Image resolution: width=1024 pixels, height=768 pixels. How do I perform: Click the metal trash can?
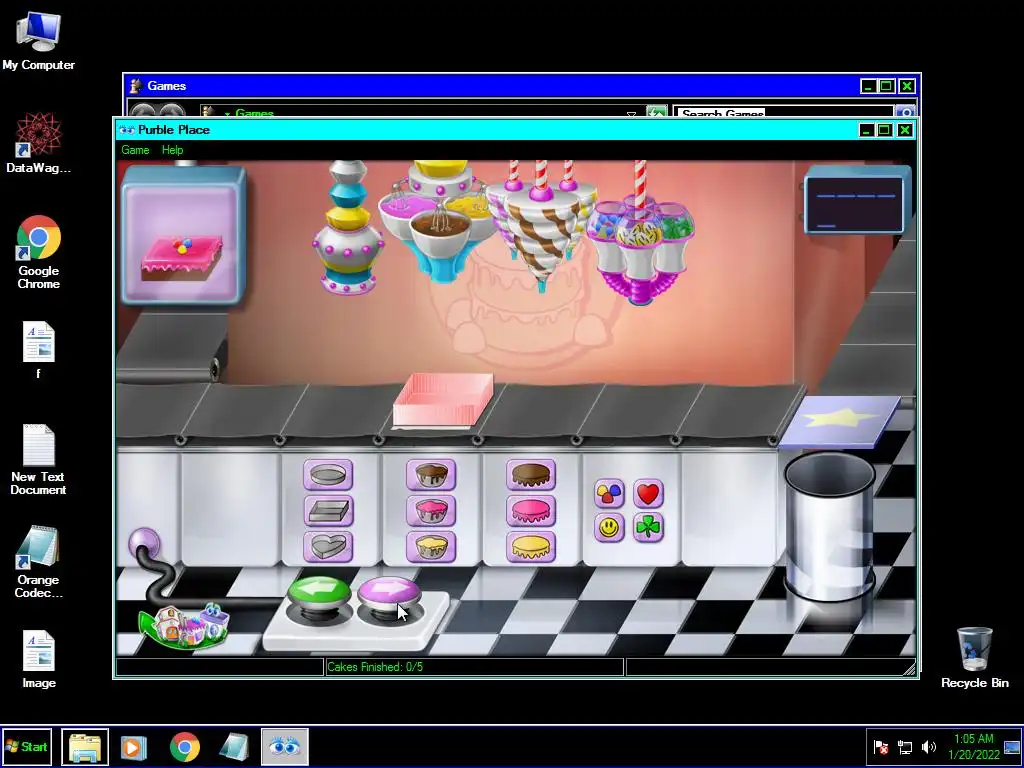click(829, 526)
